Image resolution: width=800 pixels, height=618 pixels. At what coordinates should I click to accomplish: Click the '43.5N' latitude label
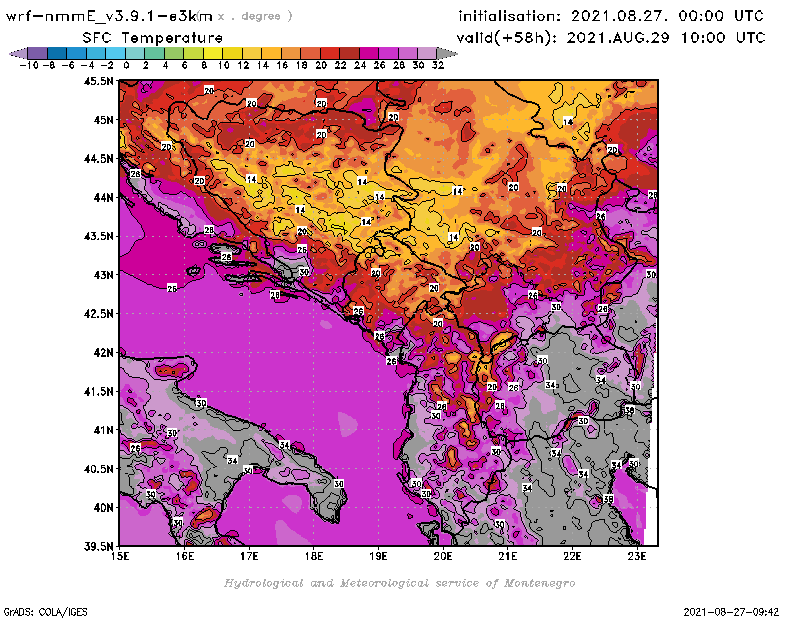click(98, 236)
